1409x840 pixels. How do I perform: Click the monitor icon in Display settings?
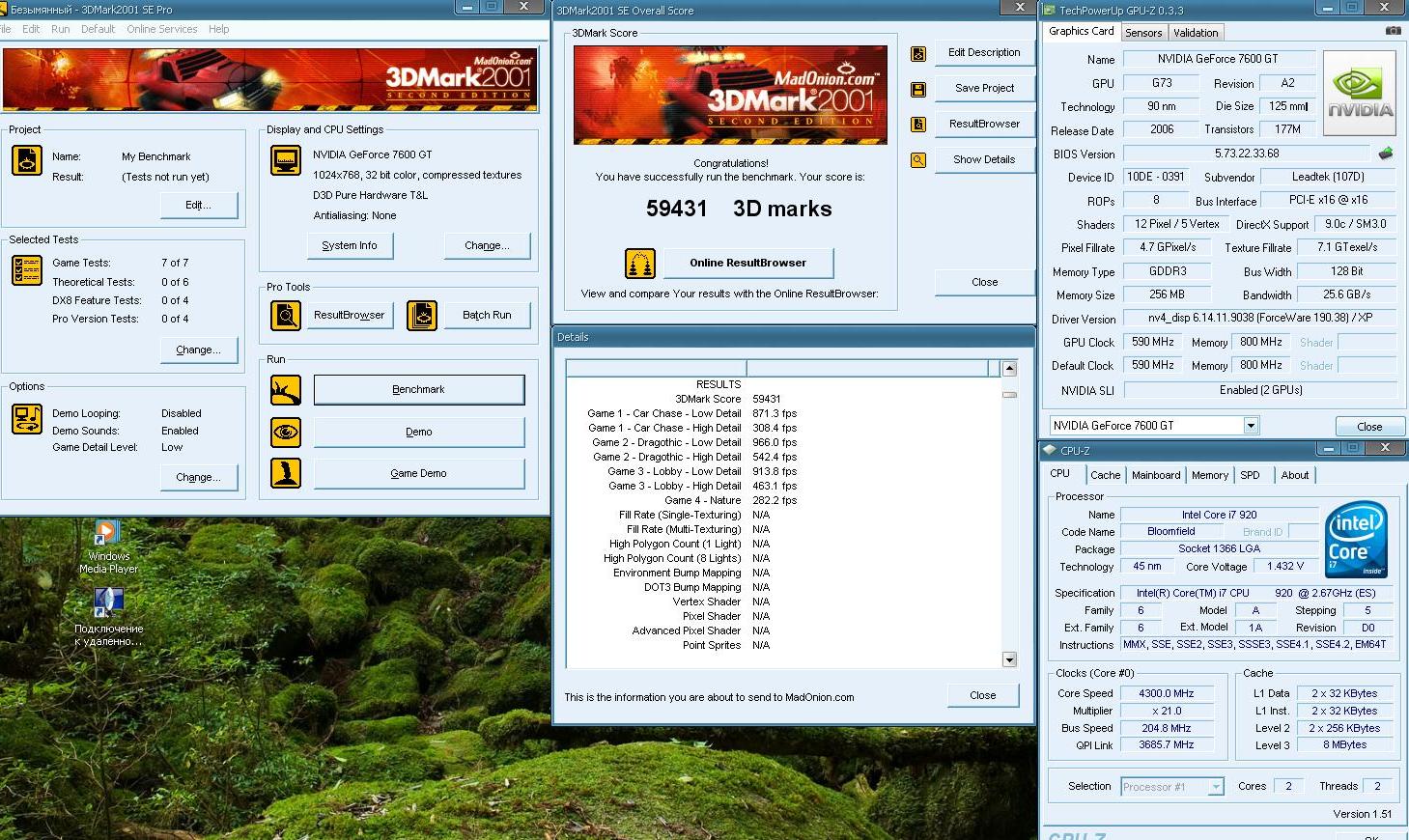click(x=286, y=160)
